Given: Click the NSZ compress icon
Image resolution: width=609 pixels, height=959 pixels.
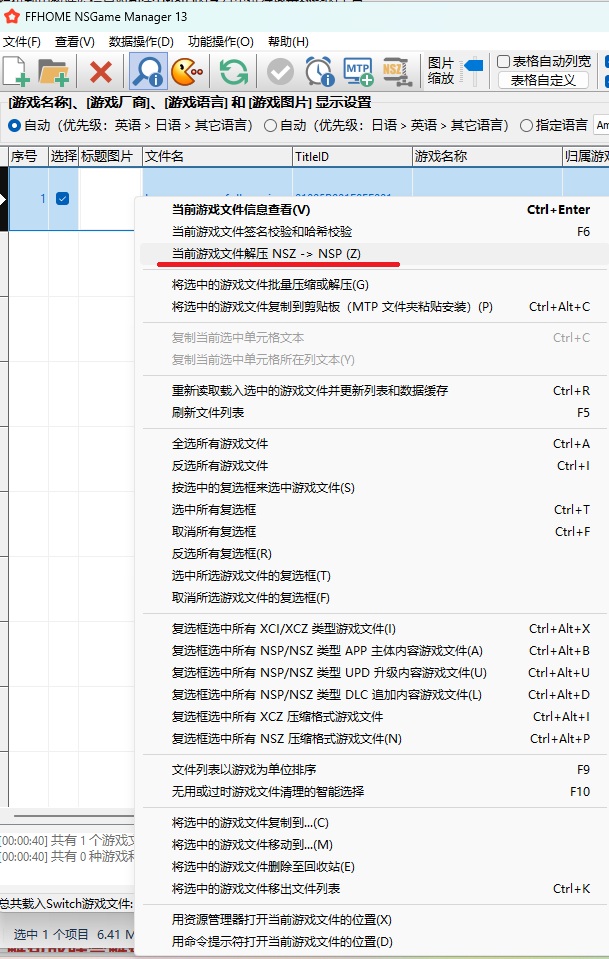Looking at the screenshot, I should (x=396, y=72).
